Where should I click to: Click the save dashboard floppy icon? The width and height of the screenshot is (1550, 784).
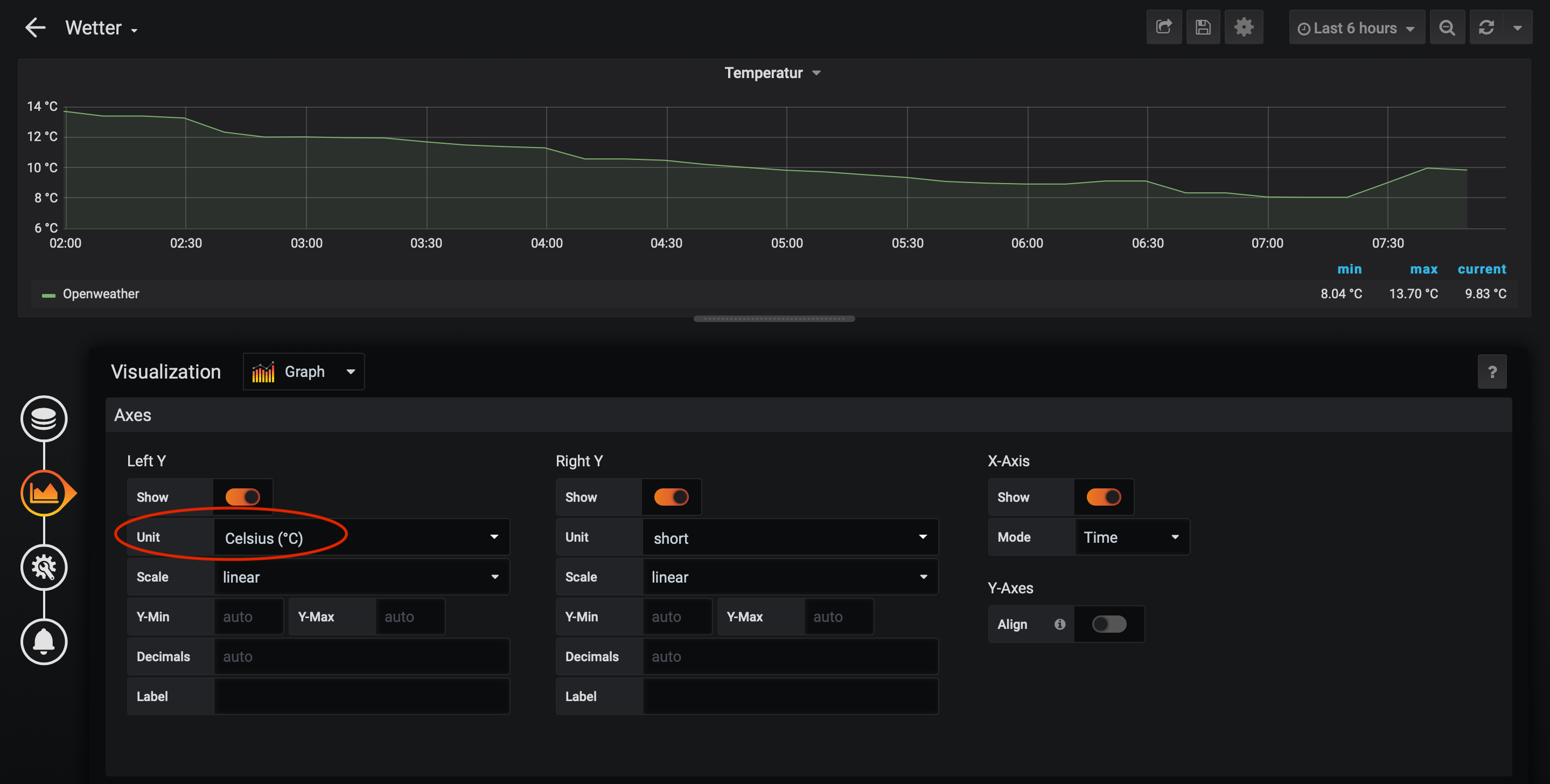(1203, 27)
